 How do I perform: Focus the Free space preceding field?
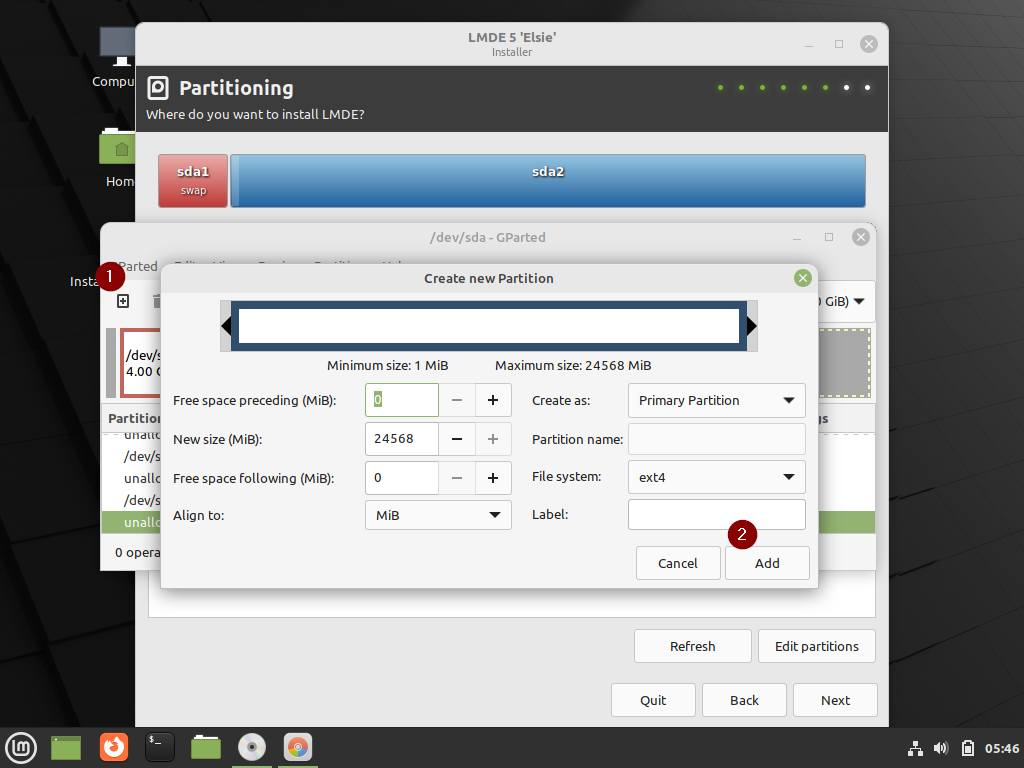pyautogui.click(x=402, y=400)
